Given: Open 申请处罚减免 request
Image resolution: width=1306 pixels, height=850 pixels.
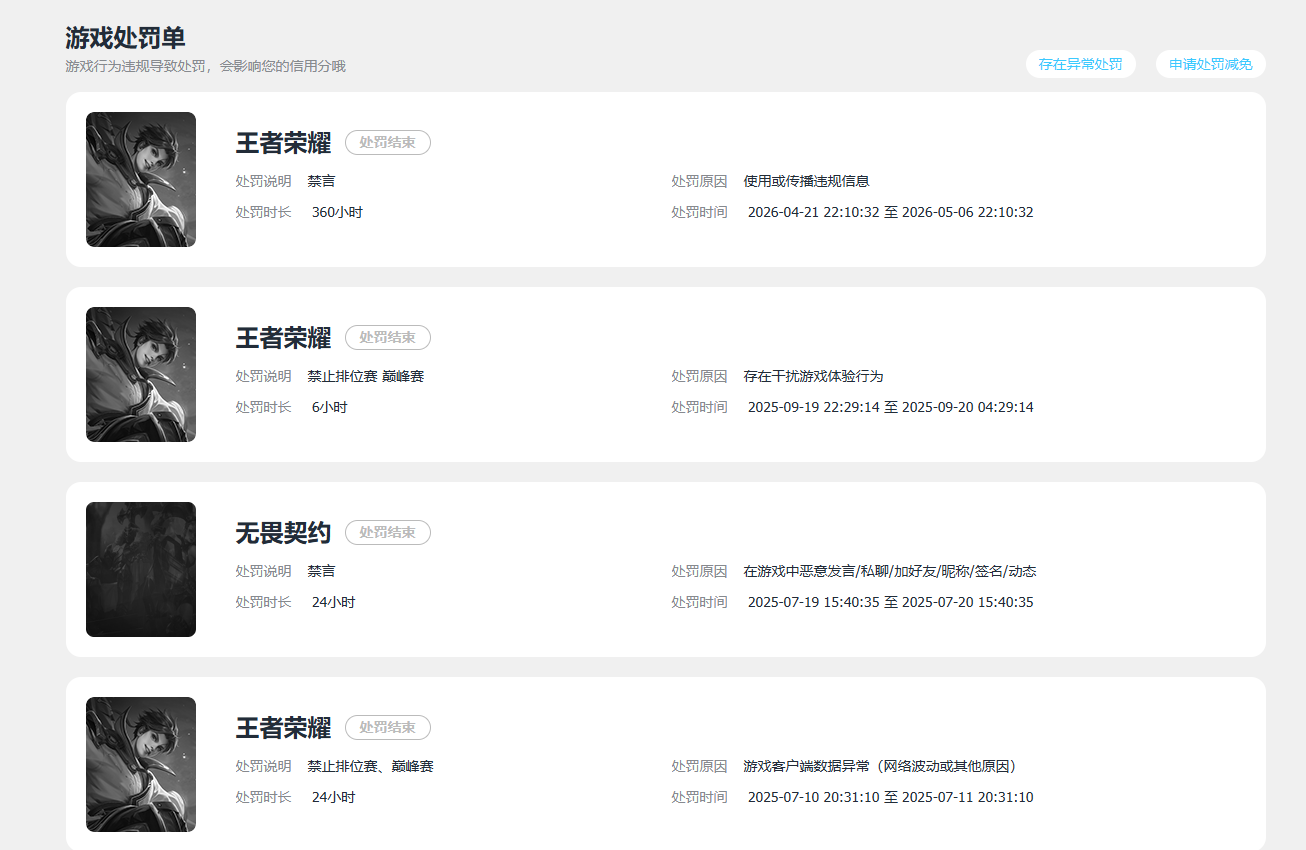Looking at the screenshot, I should point(1211,64).
